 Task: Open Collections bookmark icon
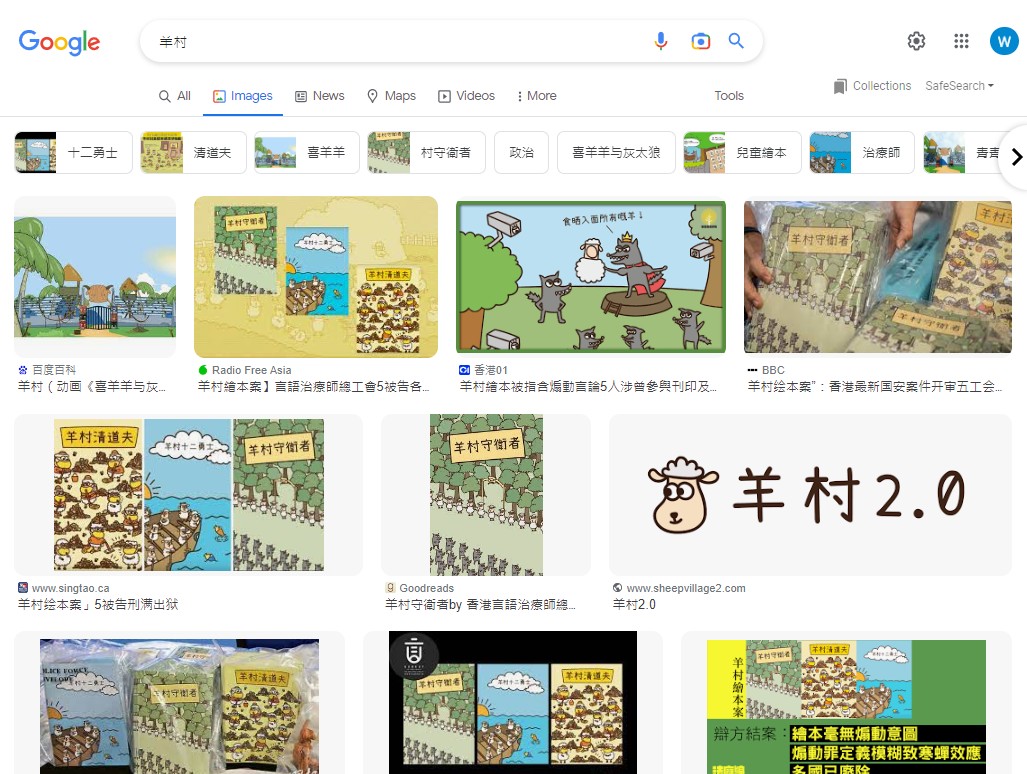840,87
